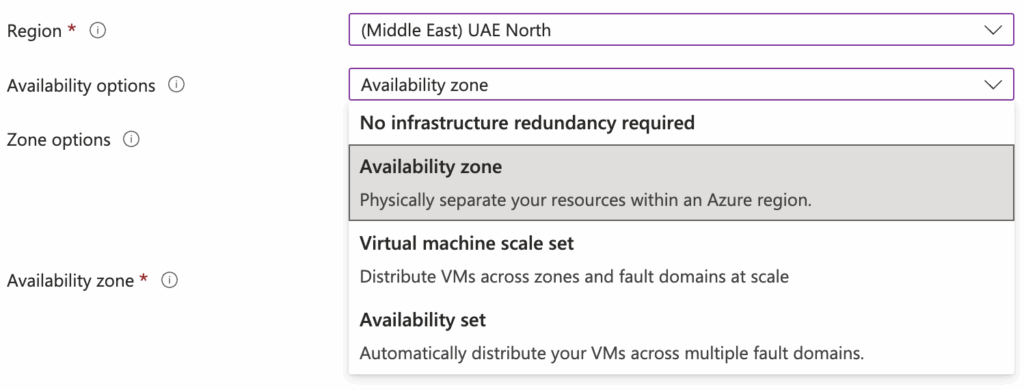Click the info icon beside Region
The height and width of the screenshot is (390, 1024).
98,31
